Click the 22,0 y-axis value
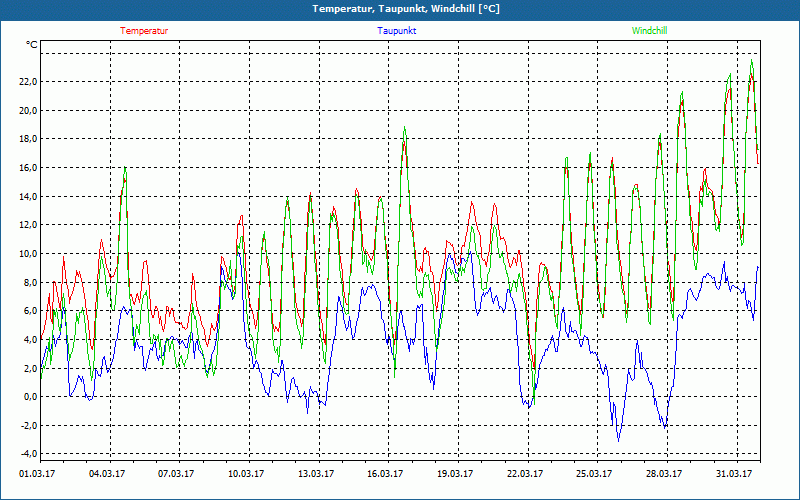The height and width of the screenshot is (500, 800). (x=28, y=82)
